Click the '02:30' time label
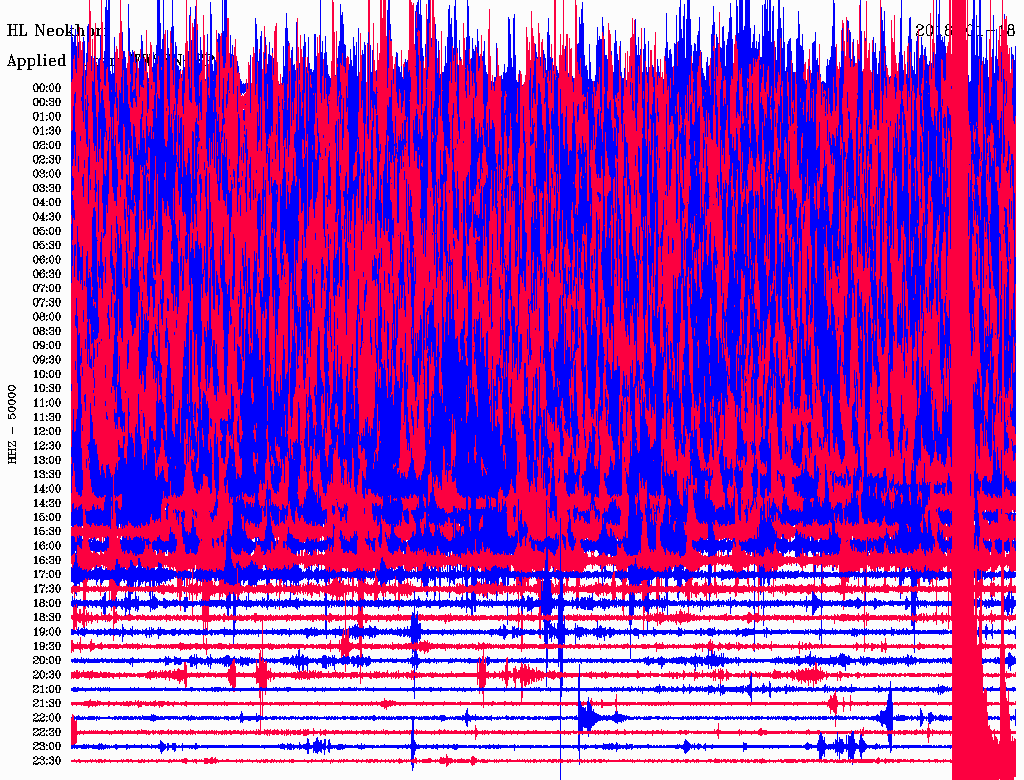1024x780 pixels. click(47, 160)
